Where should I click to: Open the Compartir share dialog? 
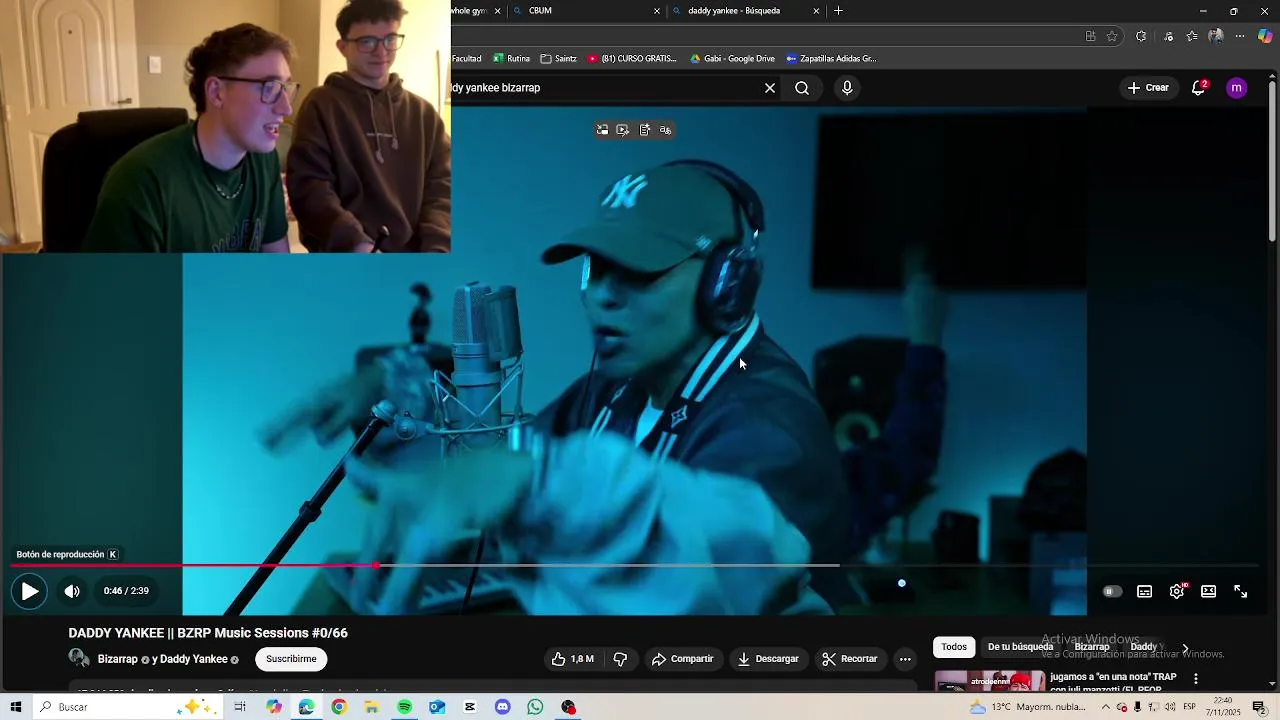(682, 659)
